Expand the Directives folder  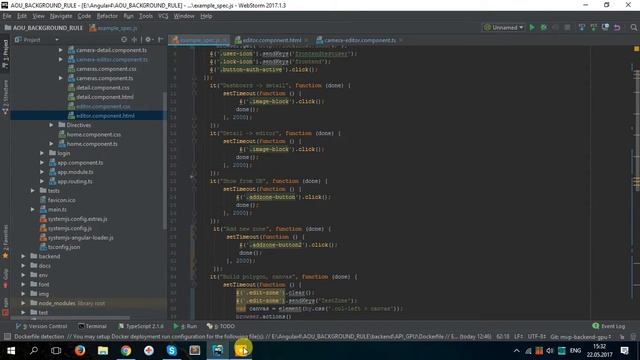pos(51,125)
